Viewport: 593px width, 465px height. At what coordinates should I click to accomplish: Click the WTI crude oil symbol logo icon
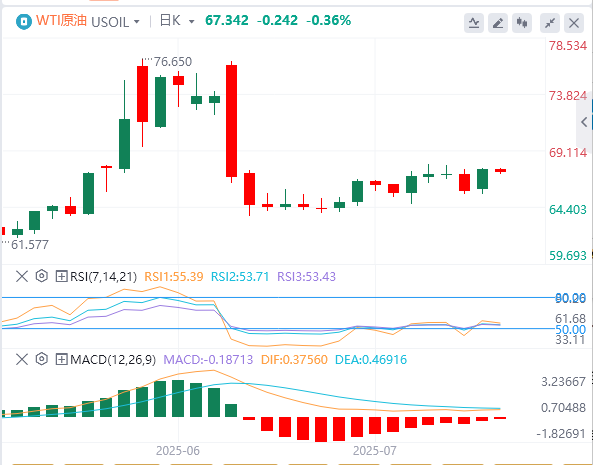point(23,22)
